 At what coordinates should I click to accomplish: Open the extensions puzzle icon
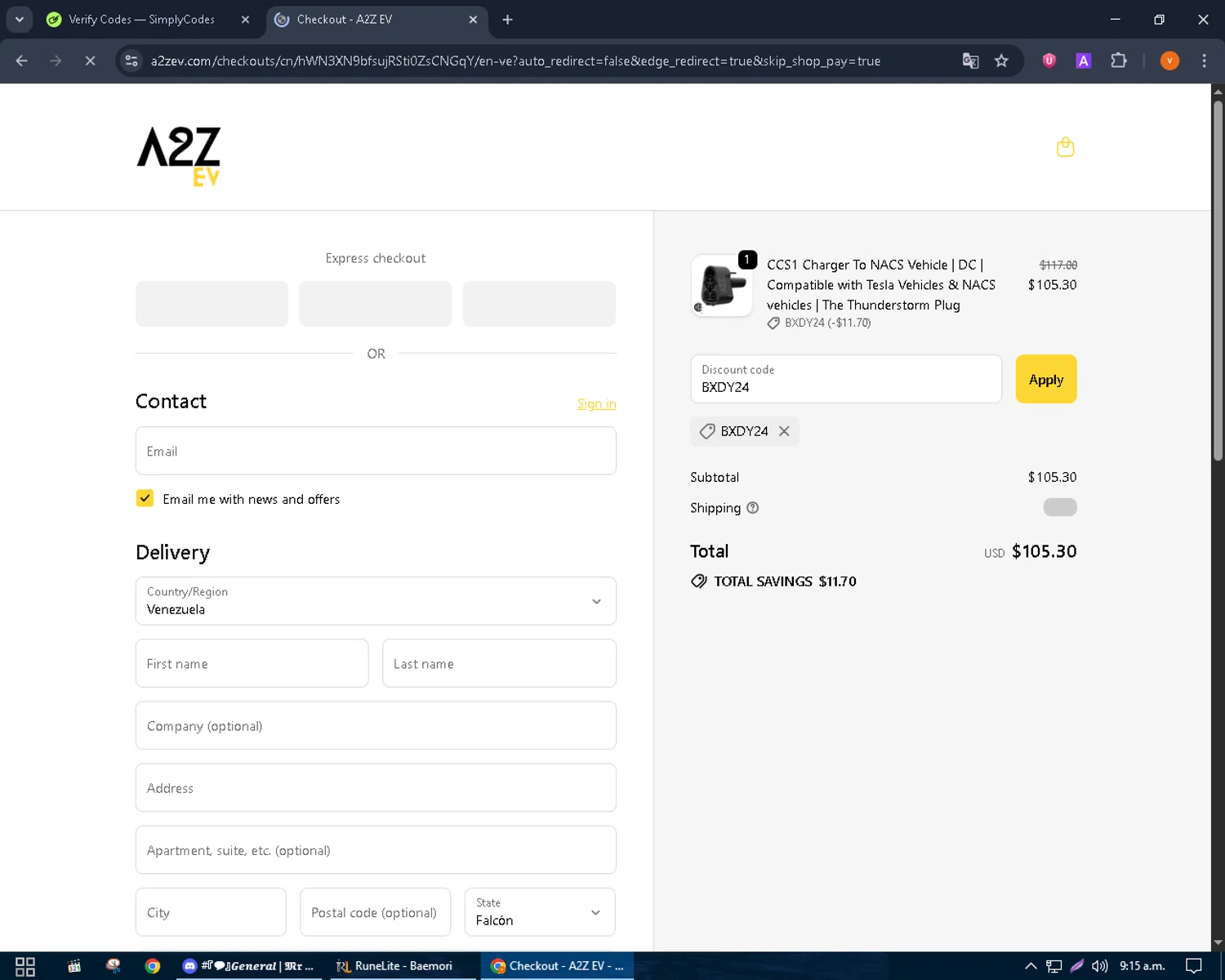(1119, 60)
